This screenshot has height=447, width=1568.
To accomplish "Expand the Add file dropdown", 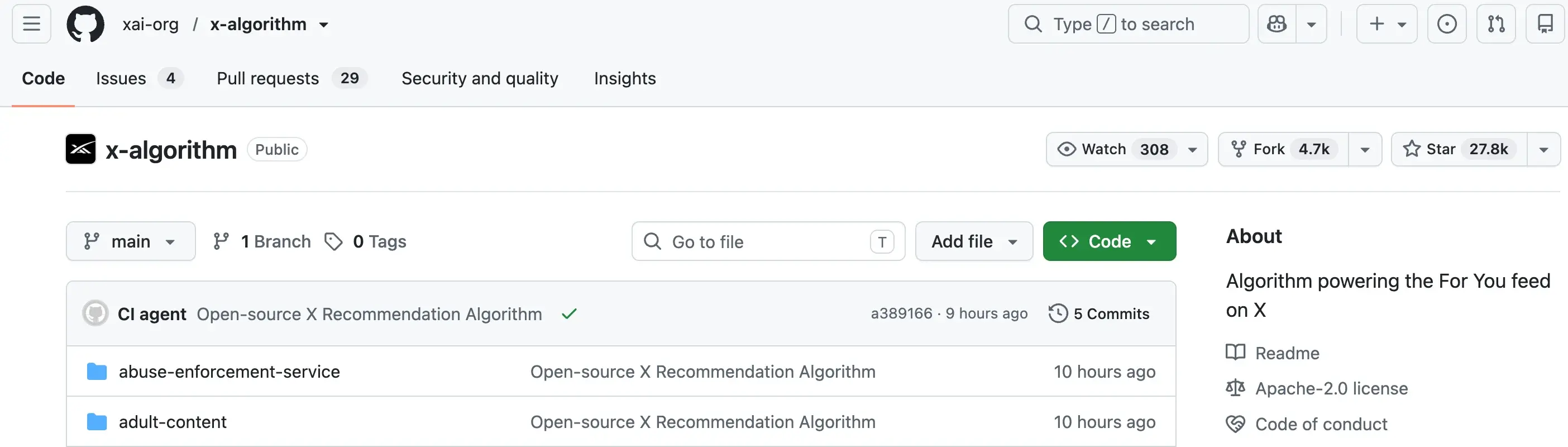I will pyautogui.click(x=974, y=242).
